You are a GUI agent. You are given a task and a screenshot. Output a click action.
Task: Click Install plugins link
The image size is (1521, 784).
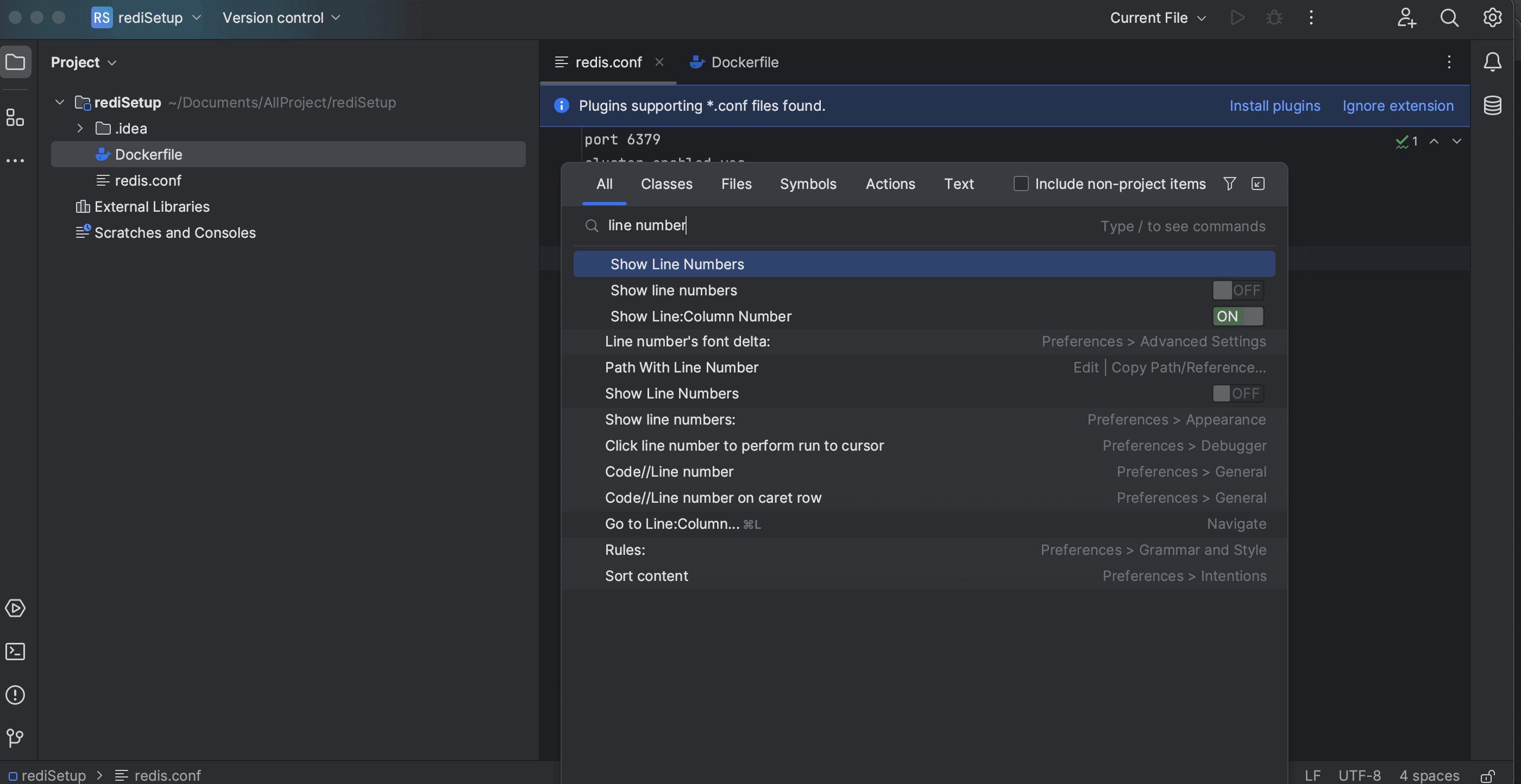(x=1275, y=106)
